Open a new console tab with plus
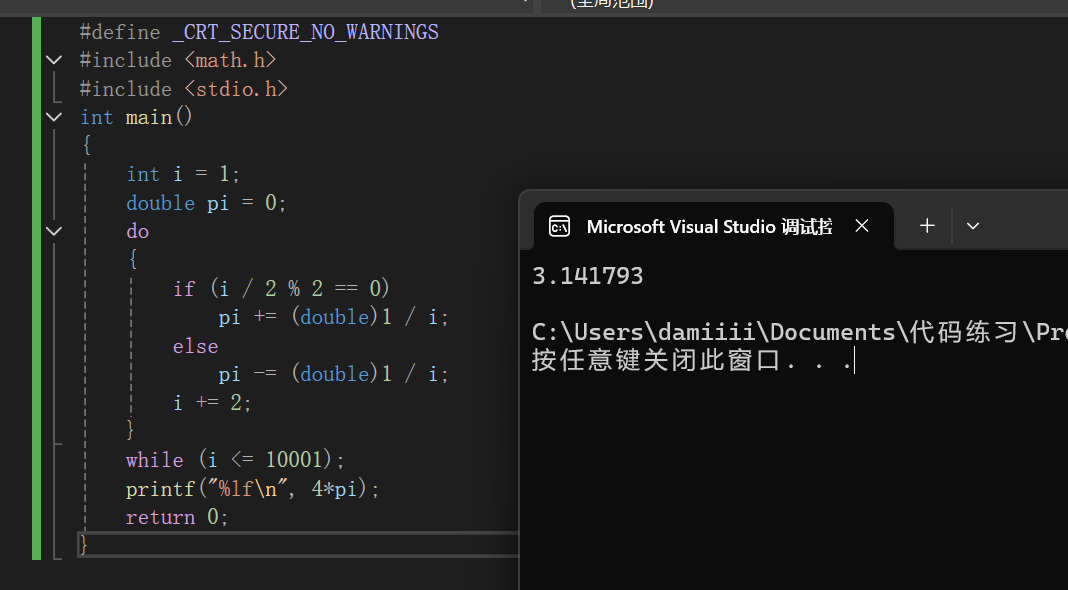The height and width of the screenshot is (590, 1068). pyautogui.click(x=927, y=226)
